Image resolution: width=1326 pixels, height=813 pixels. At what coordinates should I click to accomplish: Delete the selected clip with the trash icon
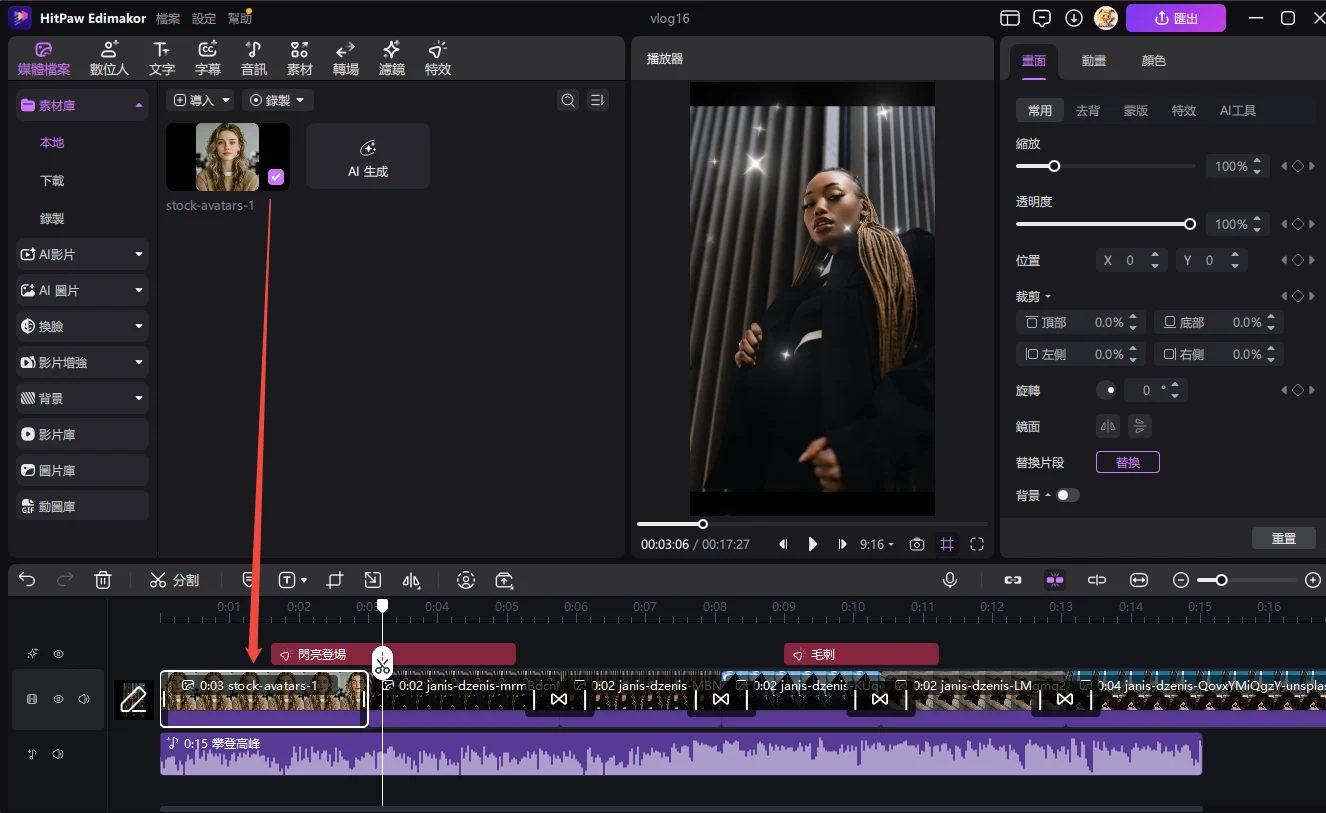[102, 580]
